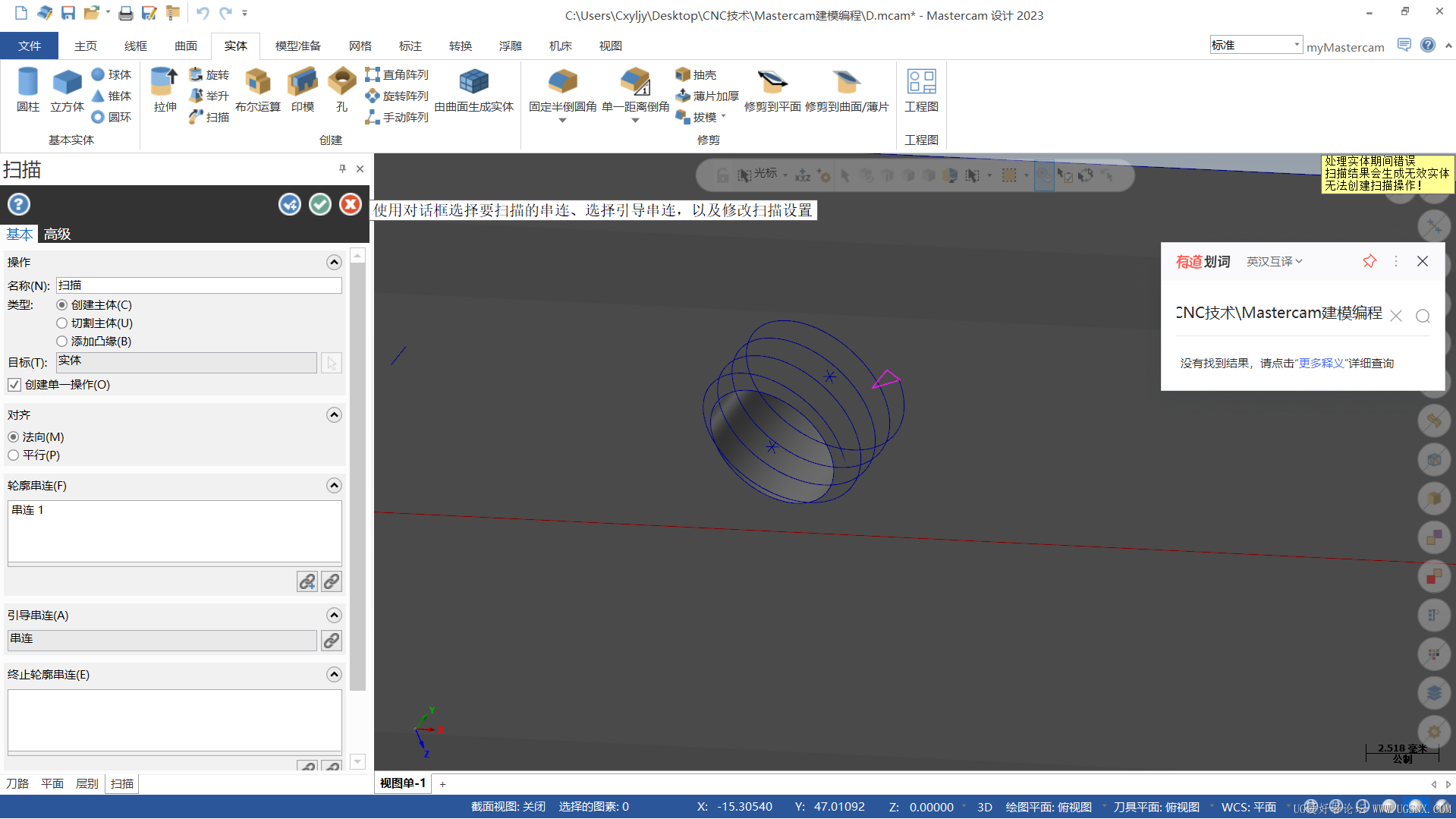
Task: Select Normal (法向) alignment radio
Action: click(14, 436)
